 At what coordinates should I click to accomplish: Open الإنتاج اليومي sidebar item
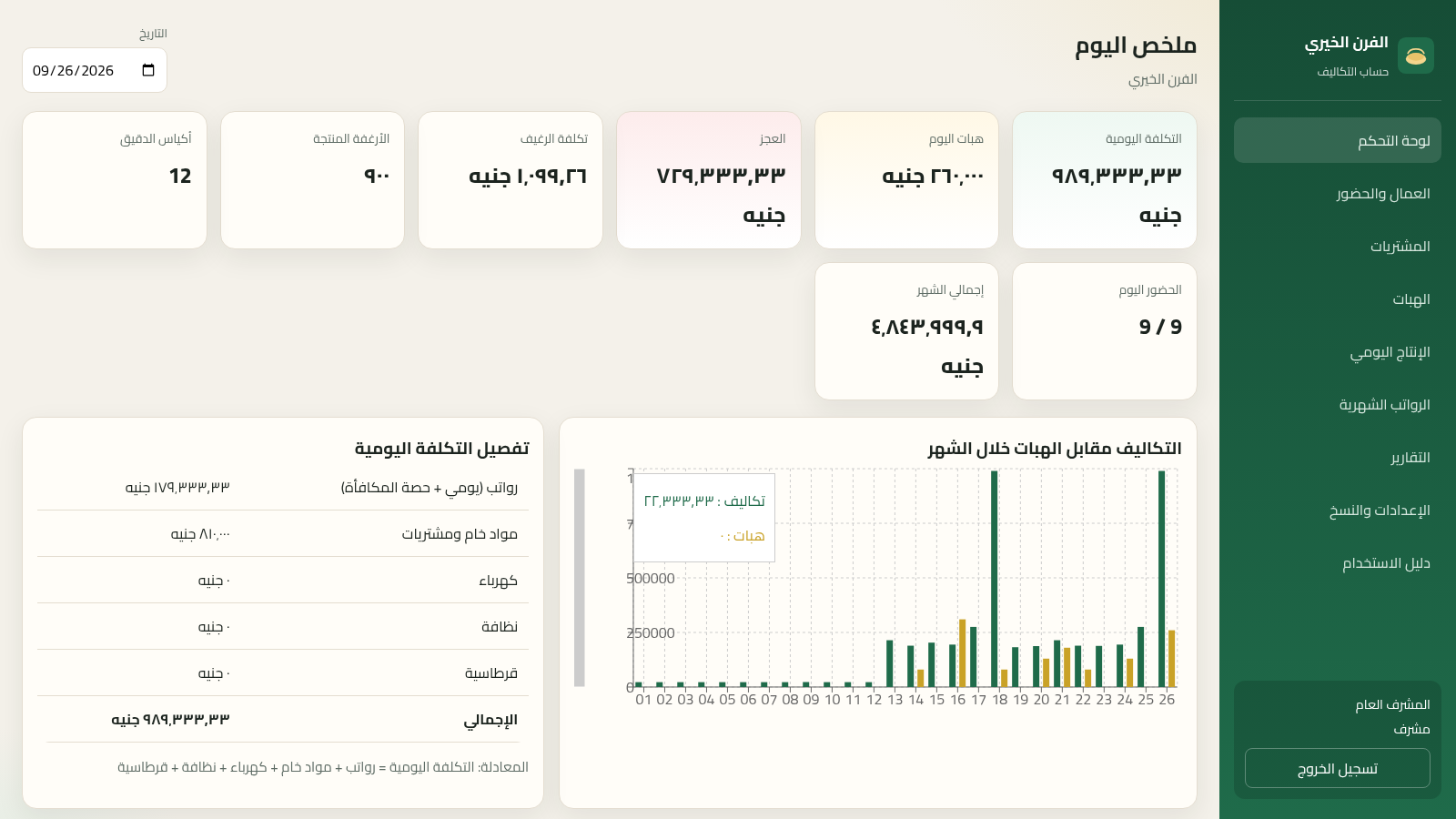pyautogui.click(x=1338, y=351)
